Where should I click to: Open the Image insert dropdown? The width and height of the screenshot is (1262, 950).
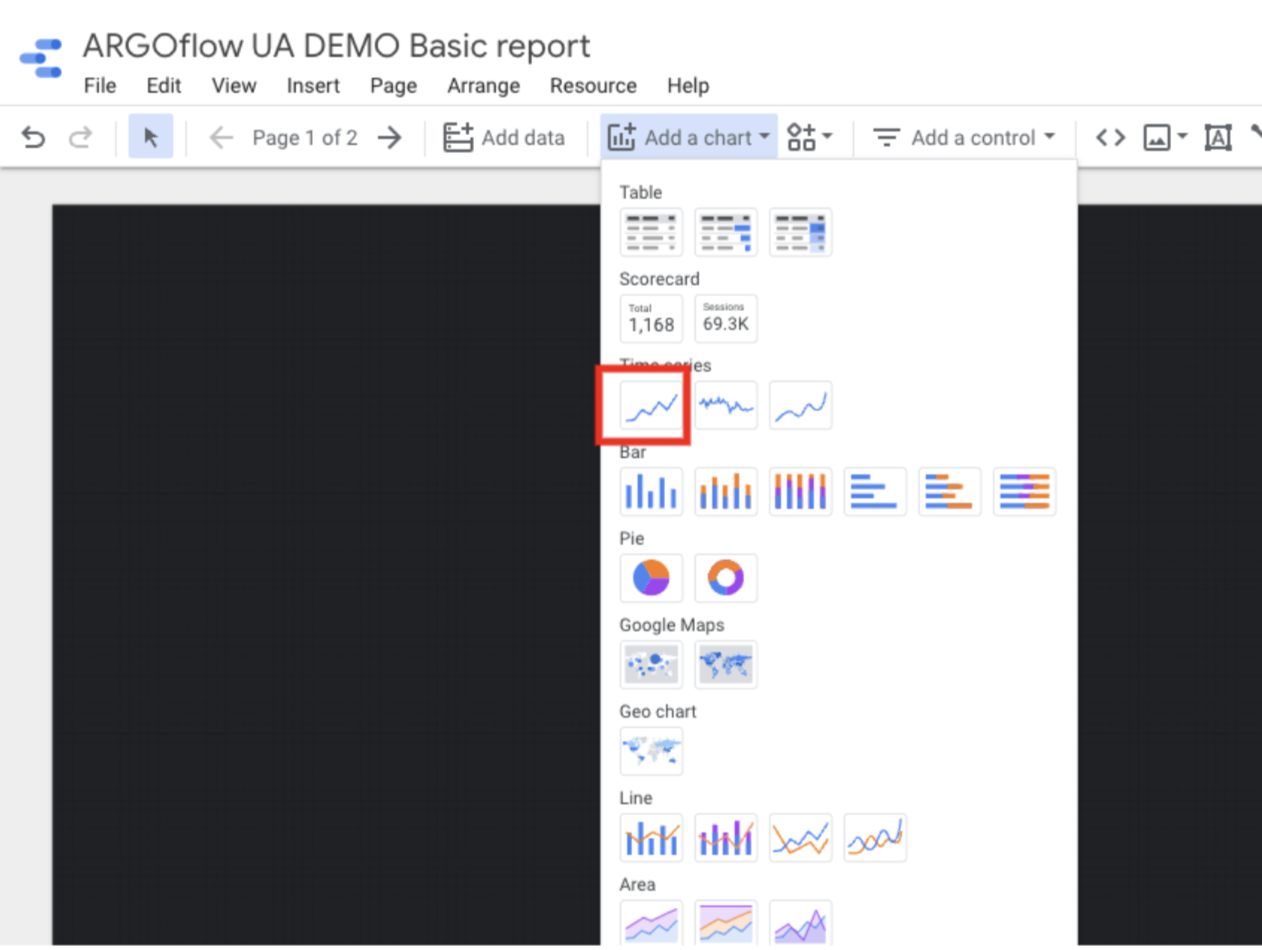tap(1165, 137)
